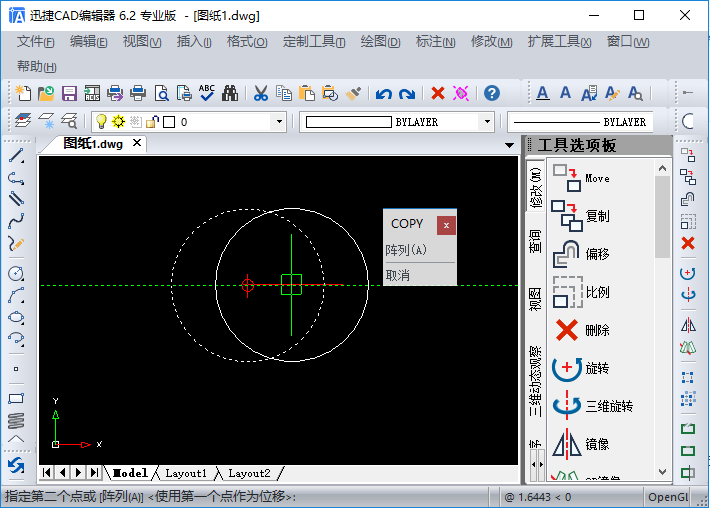Click the Move tool in tool palette
The height and width of the screenshot is (510, 710).
(581, 178)
